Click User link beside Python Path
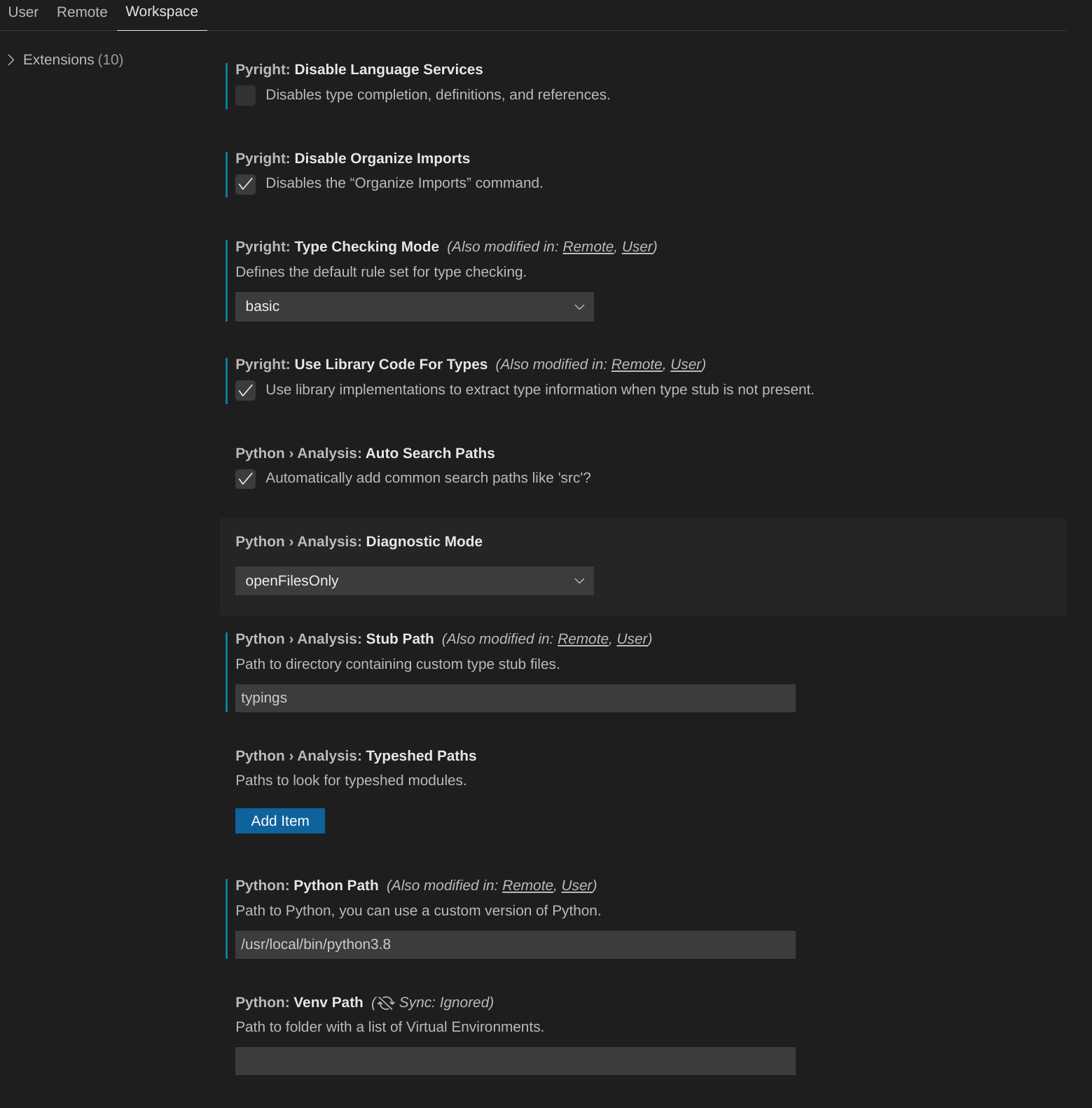Image resolution: width=1092 pixels, height=1108 pixels. 577,885
